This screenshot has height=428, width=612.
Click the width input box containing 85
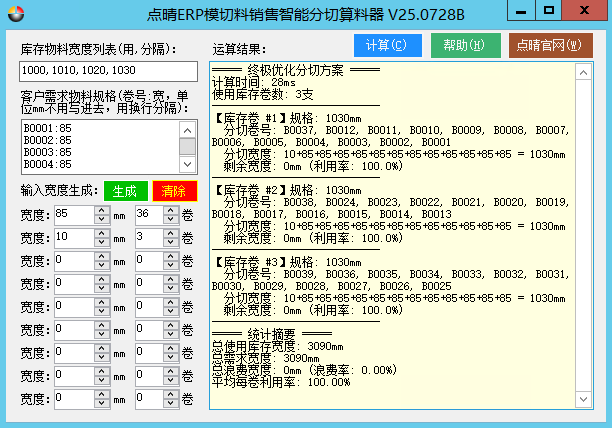click(73, 214)
